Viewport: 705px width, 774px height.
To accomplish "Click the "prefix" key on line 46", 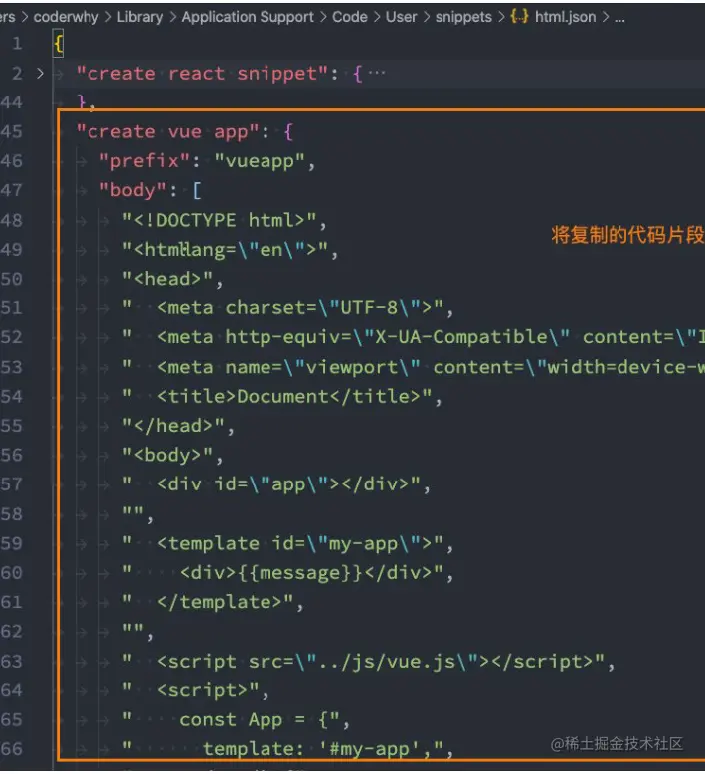I will click(x=144, y=161).
